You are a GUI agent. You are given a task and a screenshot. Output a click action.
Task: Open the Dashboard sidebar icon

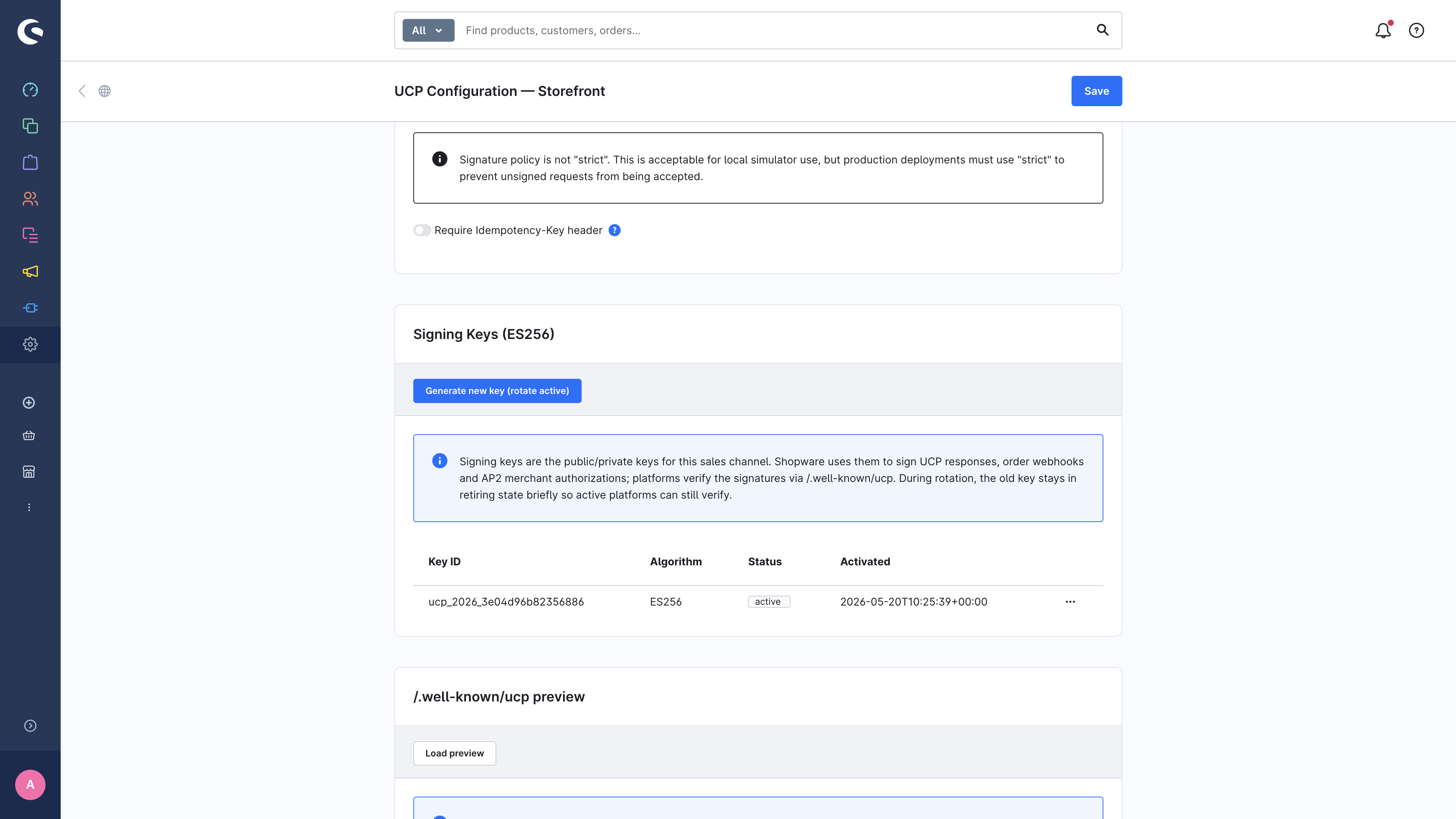click(30, 90)
